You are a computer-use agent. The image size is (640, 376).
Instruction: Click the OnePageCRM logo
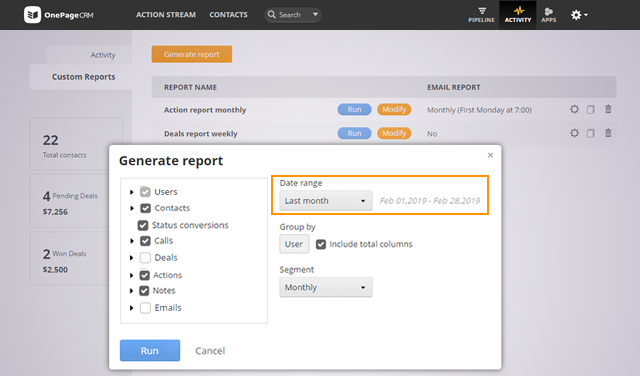click(59, 15)
